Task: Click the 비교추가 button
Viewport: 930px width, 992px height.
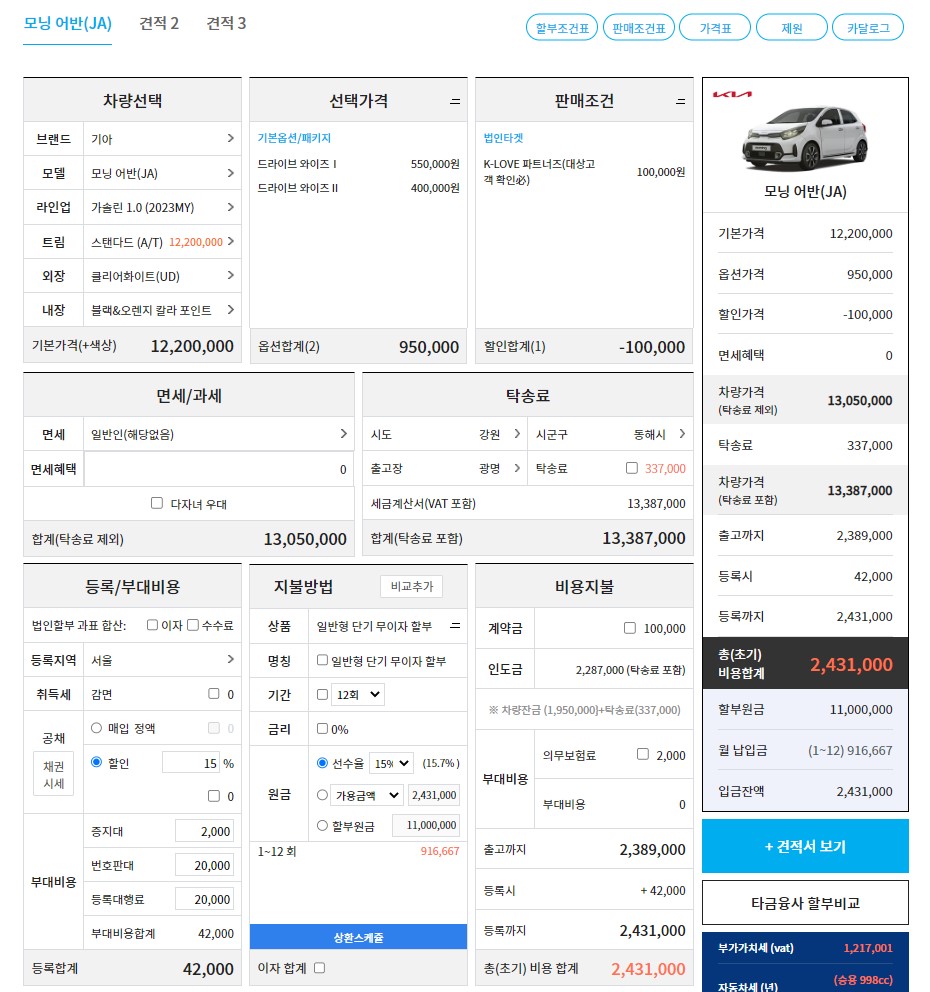Action: click(412, 586)
